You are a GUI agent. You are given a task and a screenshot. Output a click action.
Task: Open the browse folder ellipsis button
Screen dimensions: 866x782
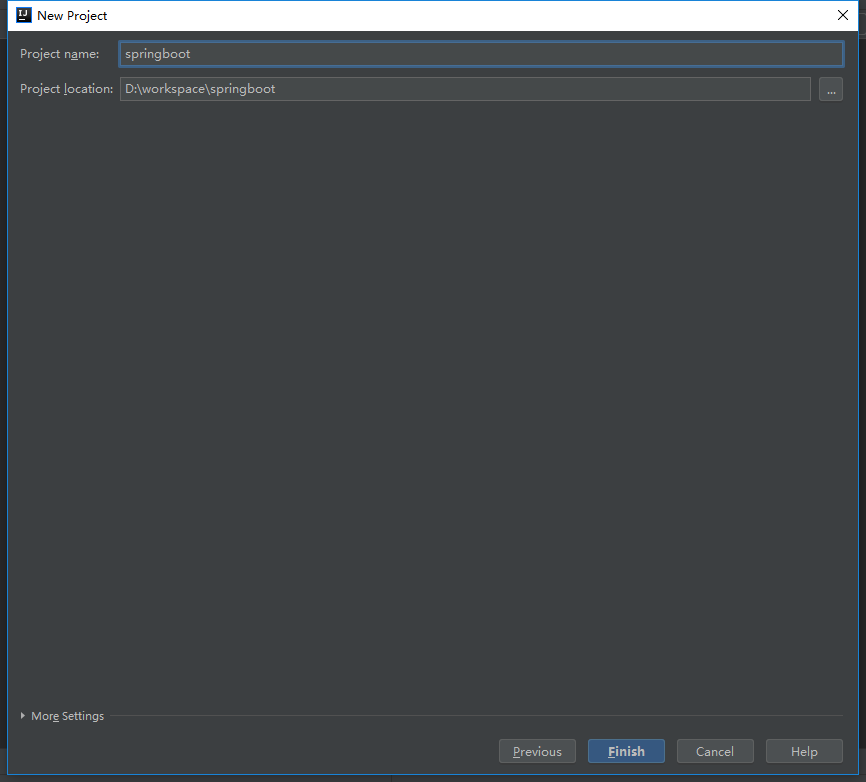(x=831, y=89)
